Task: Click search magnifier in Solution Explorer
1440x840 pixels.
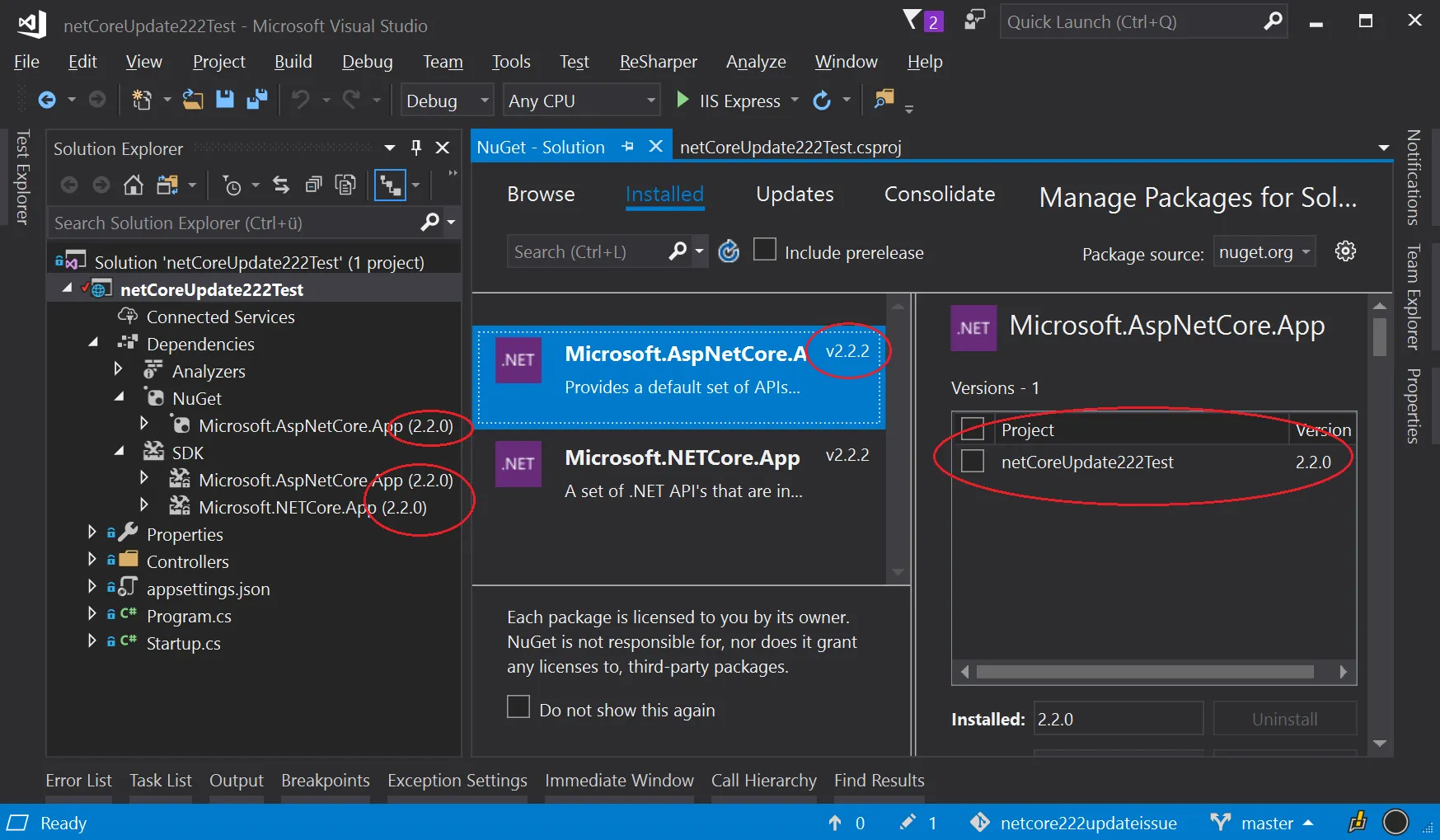Action: coord(430,222)
